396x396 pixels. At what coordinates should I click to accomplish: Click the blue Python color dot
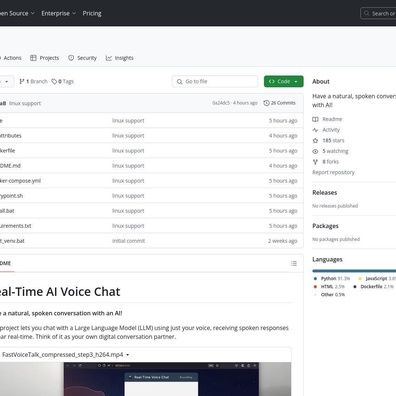click(x=315, y=279)
